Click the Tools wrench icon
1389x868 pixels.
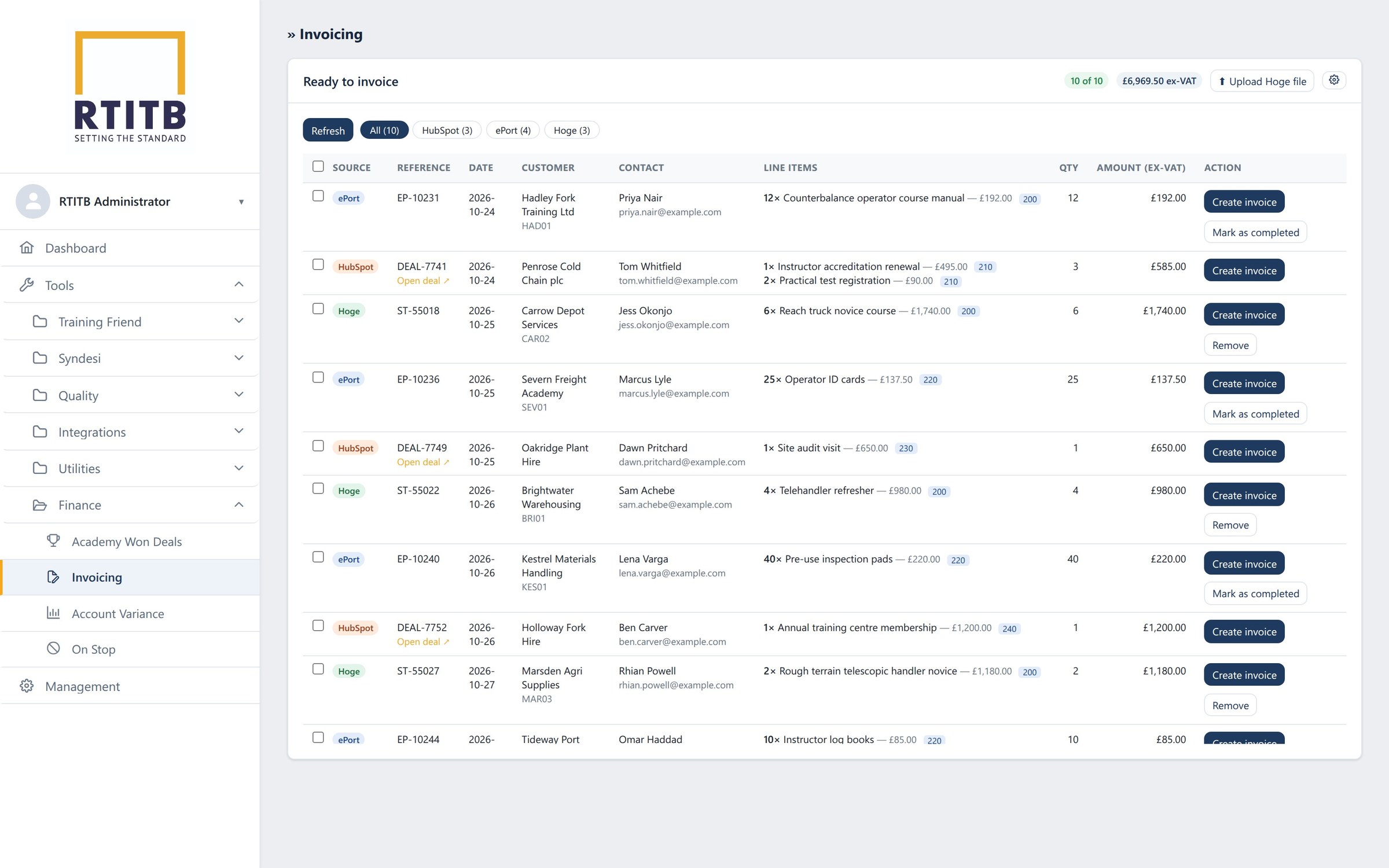coord(27,285)
